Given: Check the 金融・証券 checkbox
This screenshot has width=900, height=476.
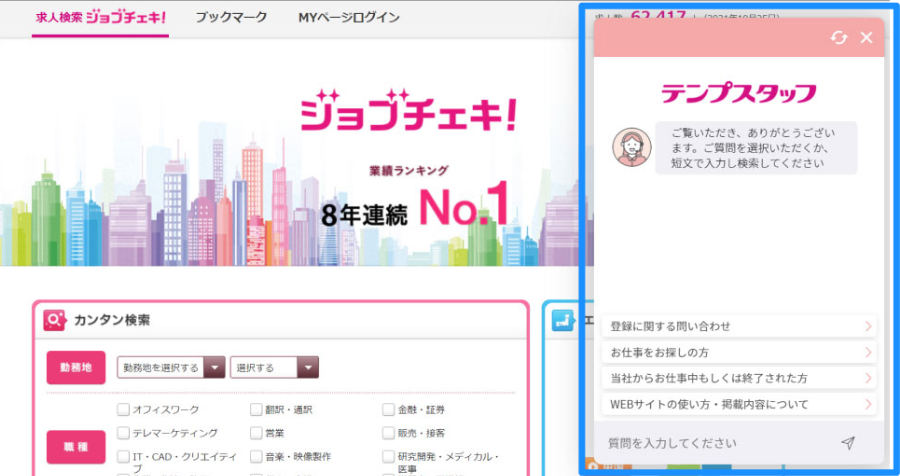Looking at the screenshot, I should (389, 409).
